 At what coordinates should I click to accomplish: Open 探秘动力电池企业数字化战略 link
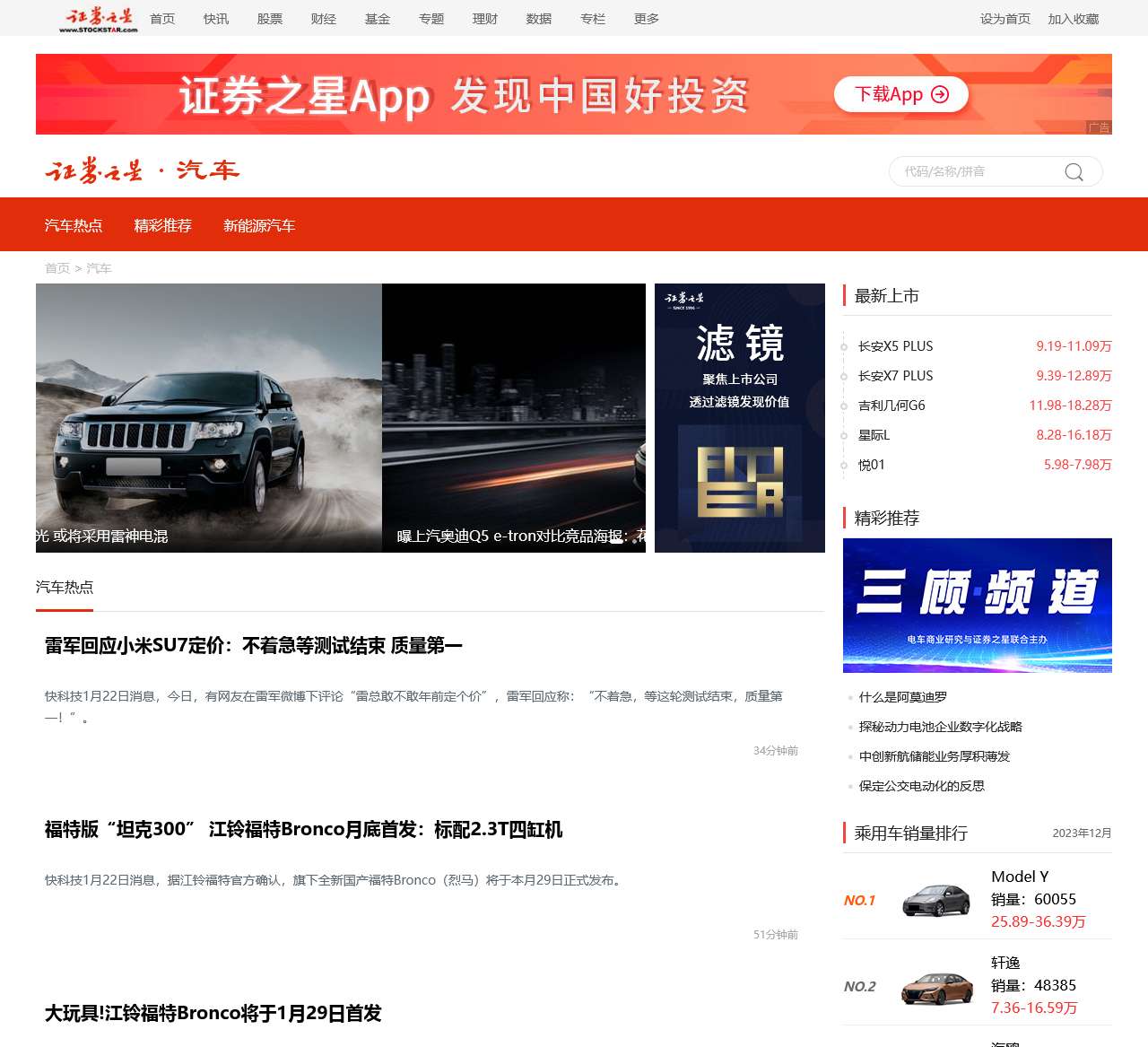pyautogui.click(x=941, y=727)
